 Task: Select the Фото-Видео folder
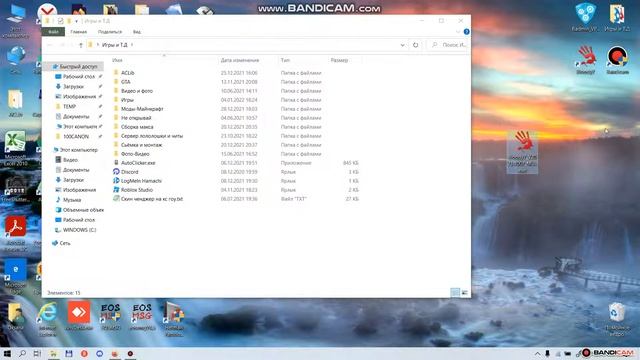(135, 153)
